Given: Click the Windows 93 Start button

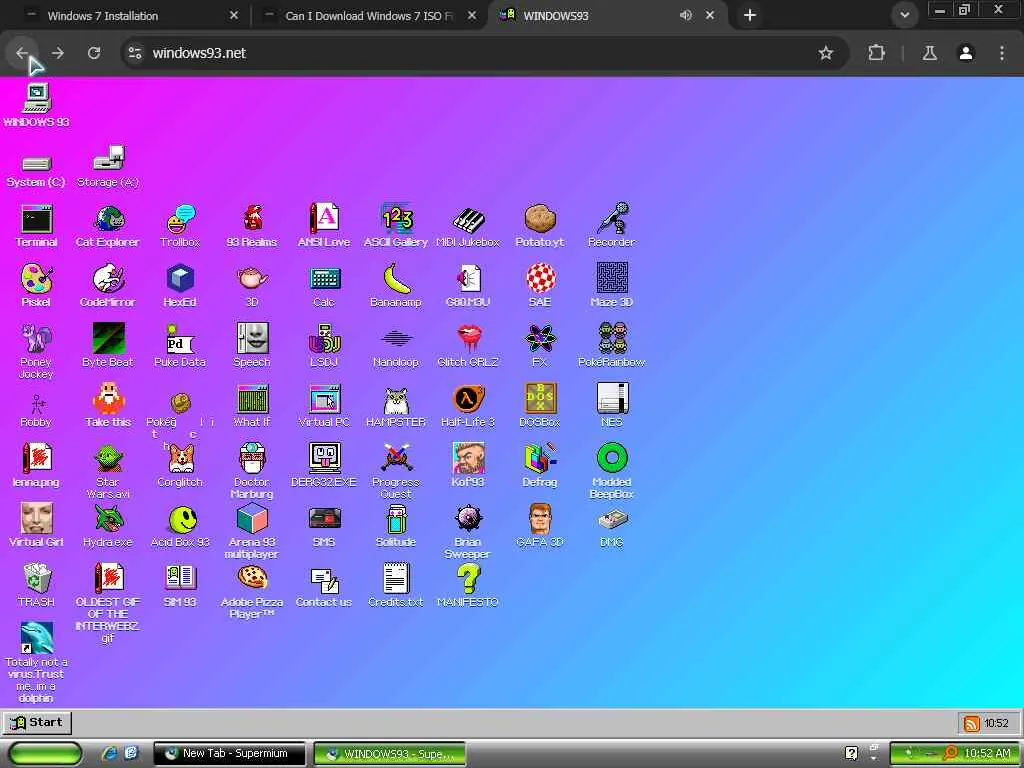Looking at the screenshot, I should [x=37, y=722].
